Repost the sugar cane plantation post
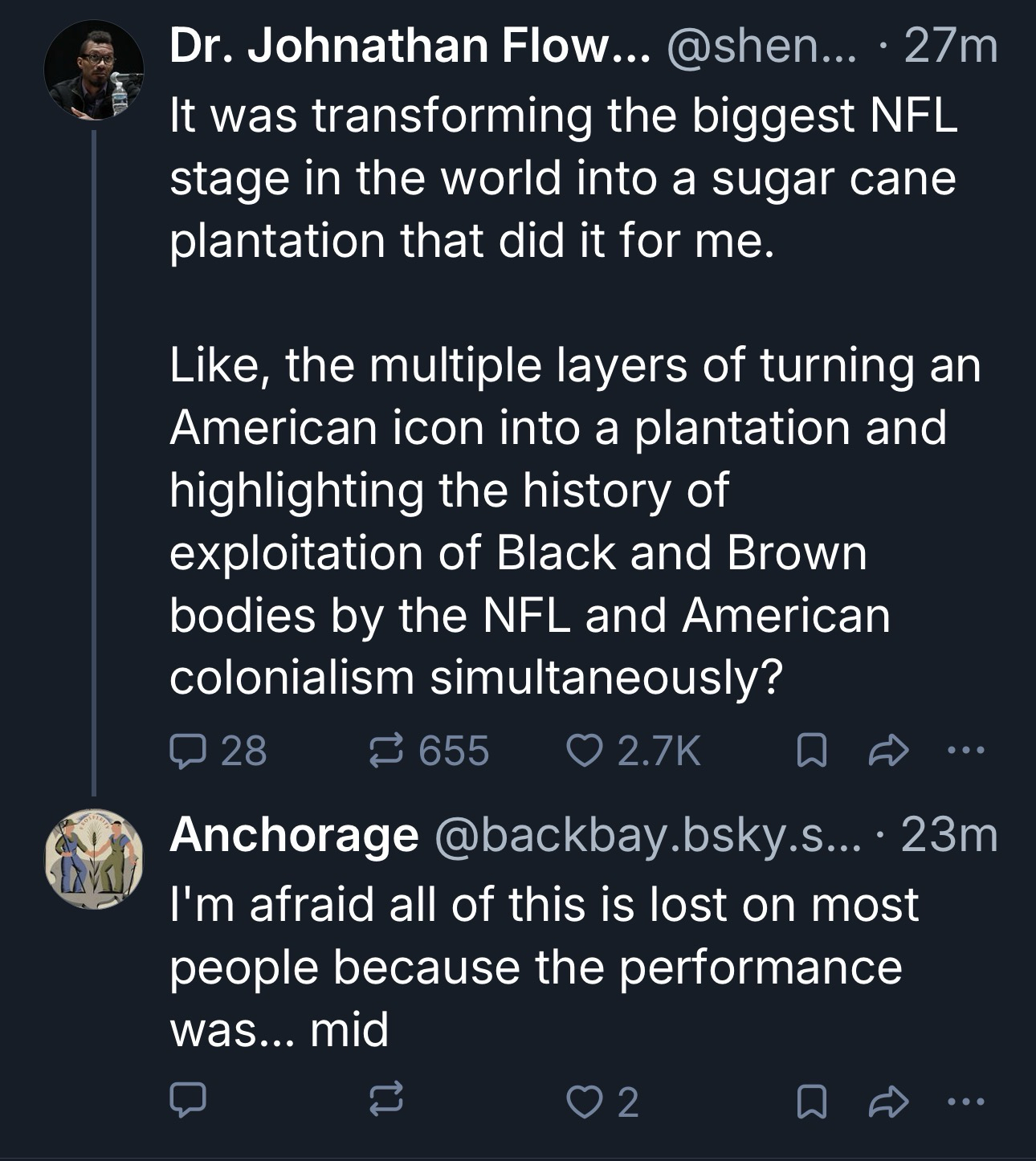 coord(385,752)
